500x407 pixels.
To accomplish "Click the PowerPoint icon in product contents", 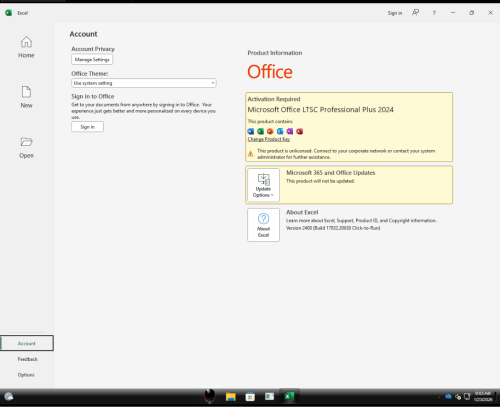I will (270, 131).
